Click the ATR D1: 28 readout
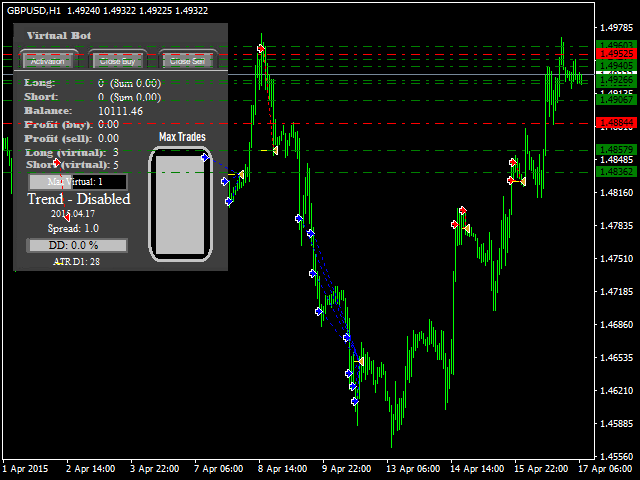Viewport: 640px width, 480px height. click(x=76, y=262)
